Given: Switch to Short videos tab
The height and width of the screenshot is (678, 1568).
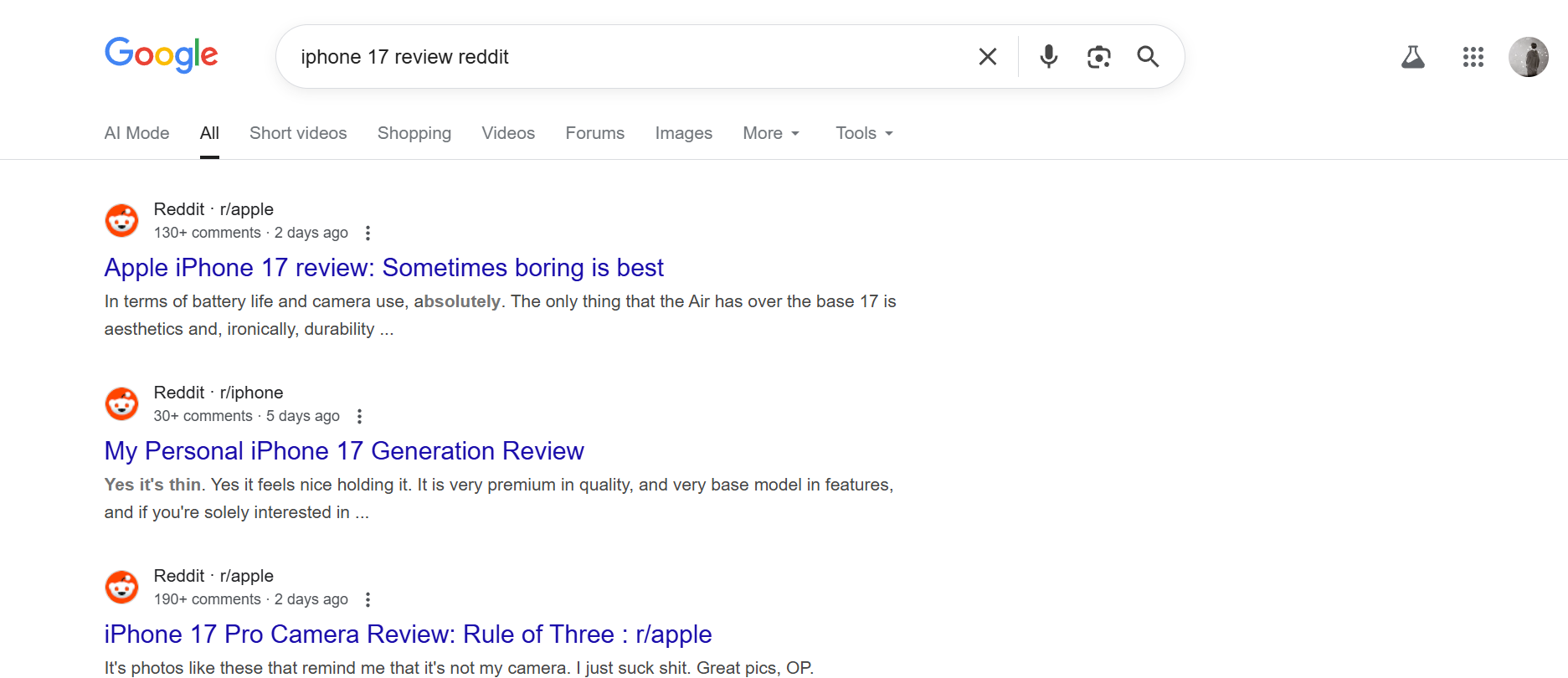Looking at the screenshot, I should 298,133.
